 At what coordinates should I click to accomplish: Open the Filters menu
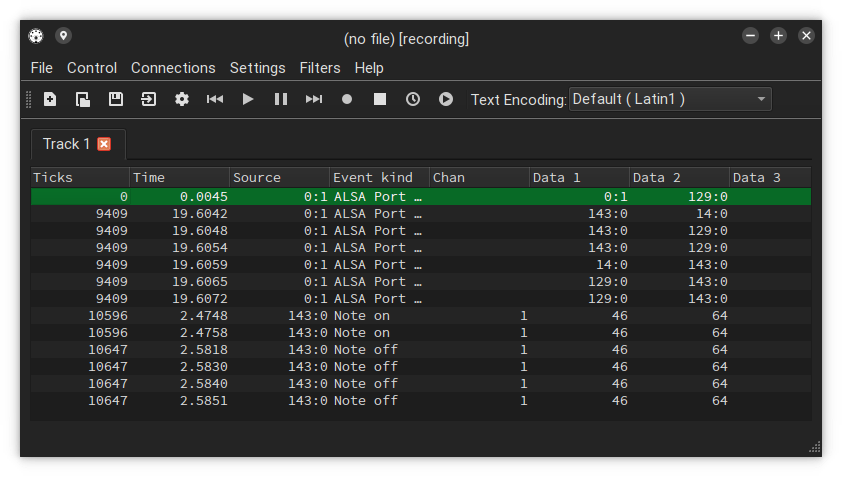(320, 68)
